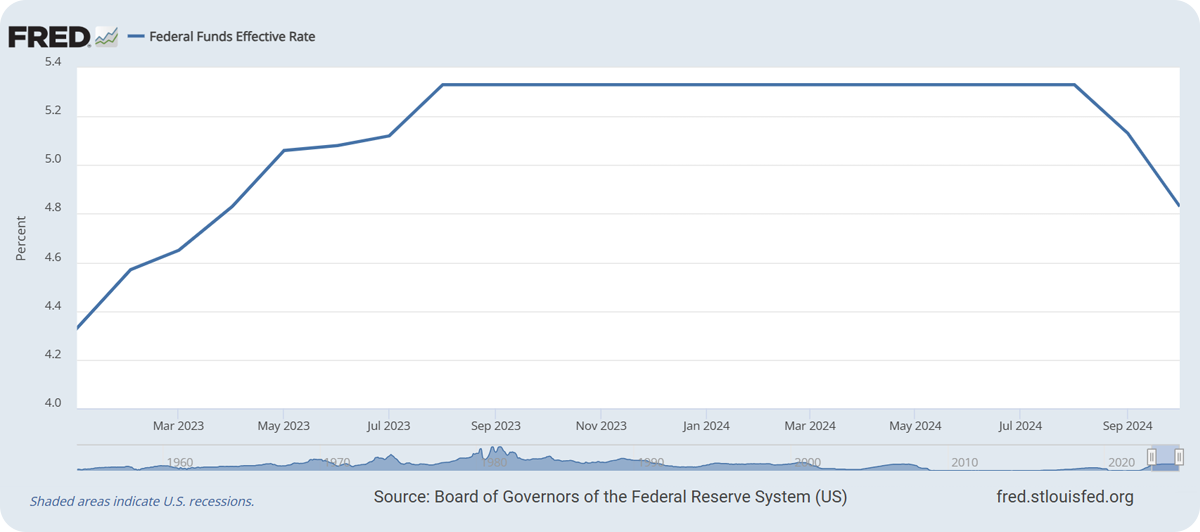Viewport: 1200px width, 532px height.
Task: Click the blue line legend marker
Action: [x=137, y=37]
